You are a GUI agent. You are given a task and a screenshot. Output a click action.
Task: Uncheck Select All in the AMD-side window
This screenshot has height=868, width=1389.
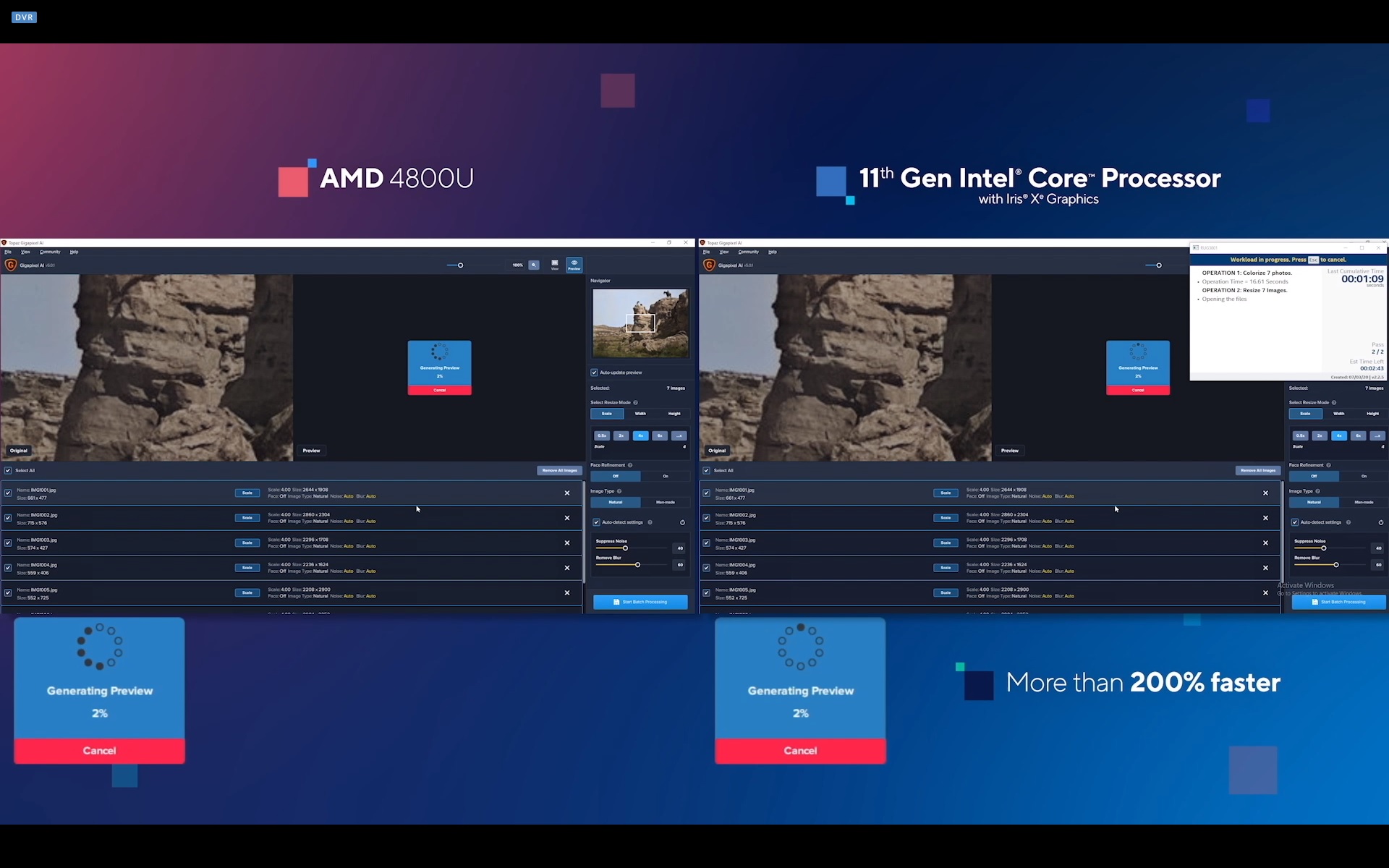(8, 470)
